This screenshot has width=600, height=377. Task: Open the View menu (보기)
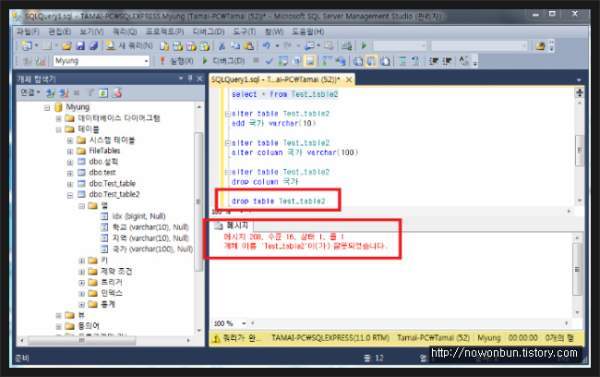click(x=91, y=31)
